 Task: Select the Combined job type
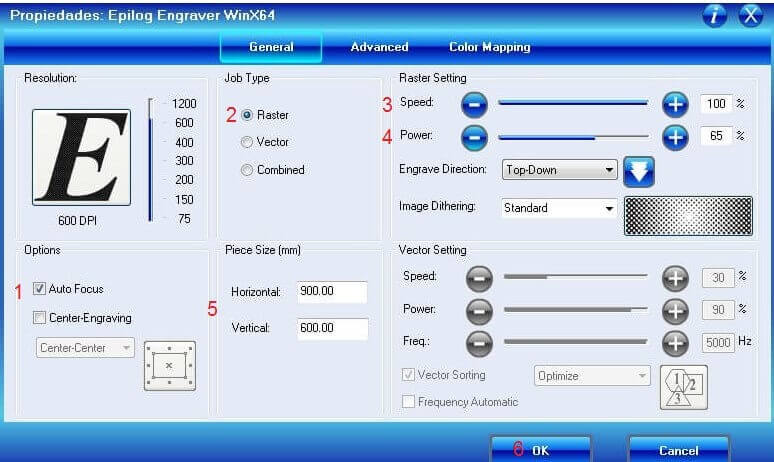[247, 170]
